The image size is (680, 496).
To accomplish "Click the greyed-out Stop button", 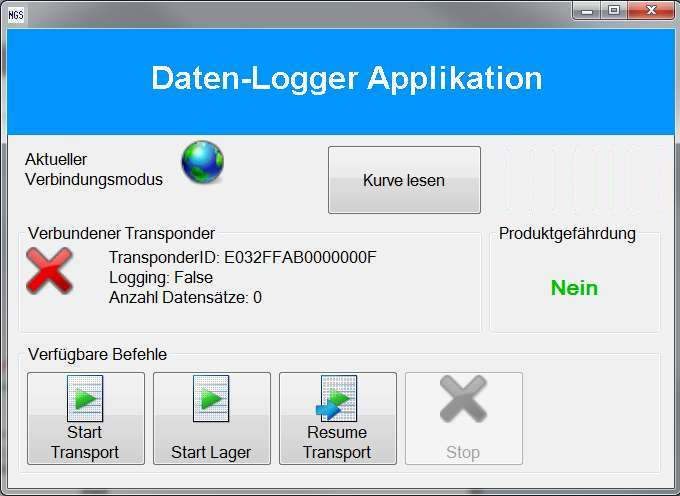I will [x=464, y=418].
